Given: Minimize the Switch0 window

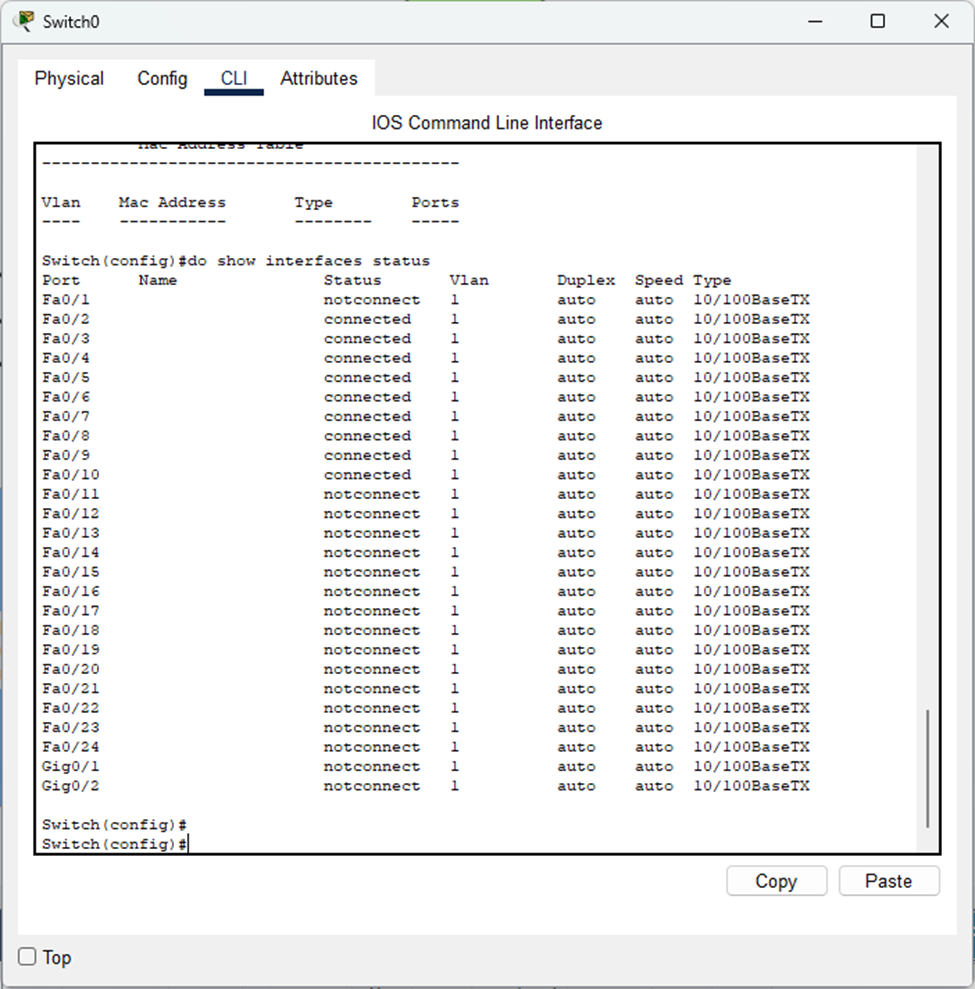Looking at the screenshot, I should [x=814, y=21].
